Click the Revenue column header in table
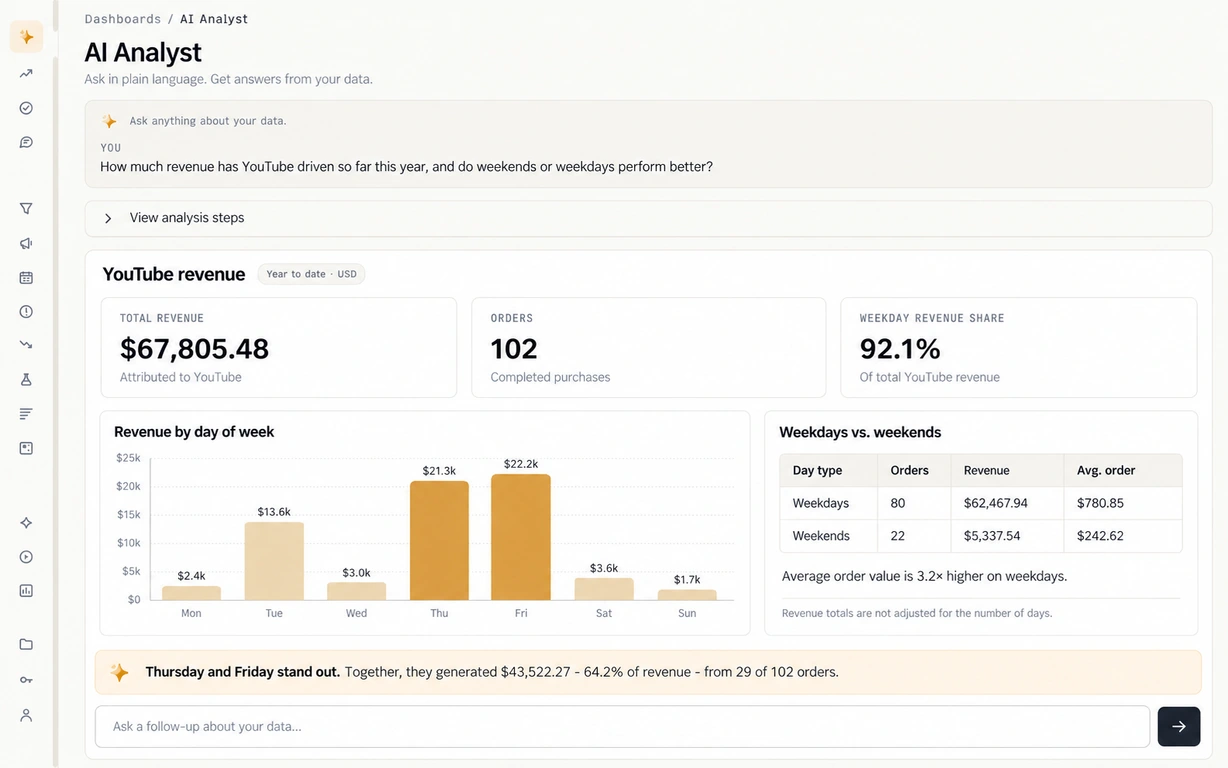This screenshot has width=1228, height=768. [x=987, y=470]
